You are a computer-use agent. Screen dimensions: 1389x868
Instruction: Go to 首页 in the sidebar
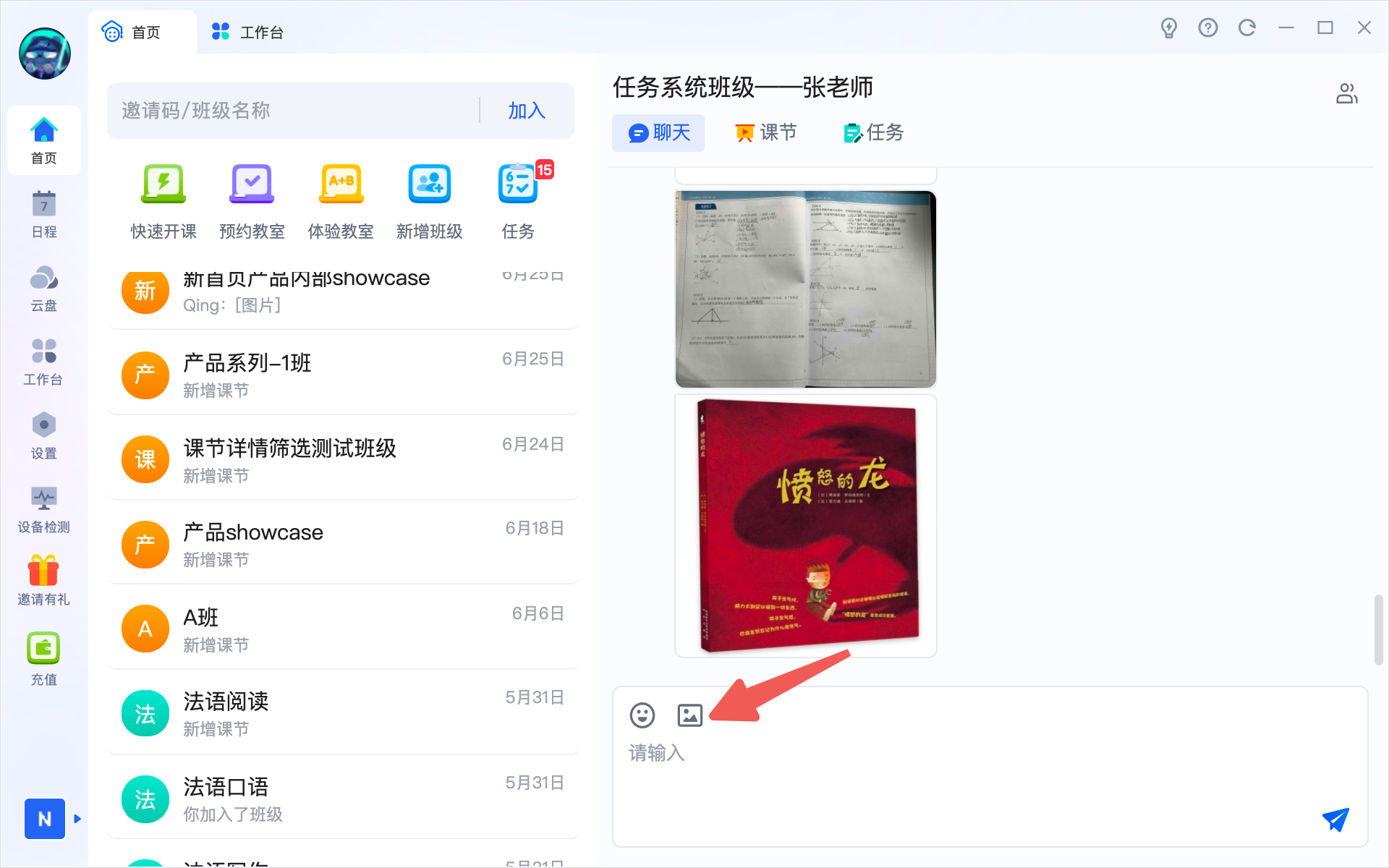pos(44,141)
